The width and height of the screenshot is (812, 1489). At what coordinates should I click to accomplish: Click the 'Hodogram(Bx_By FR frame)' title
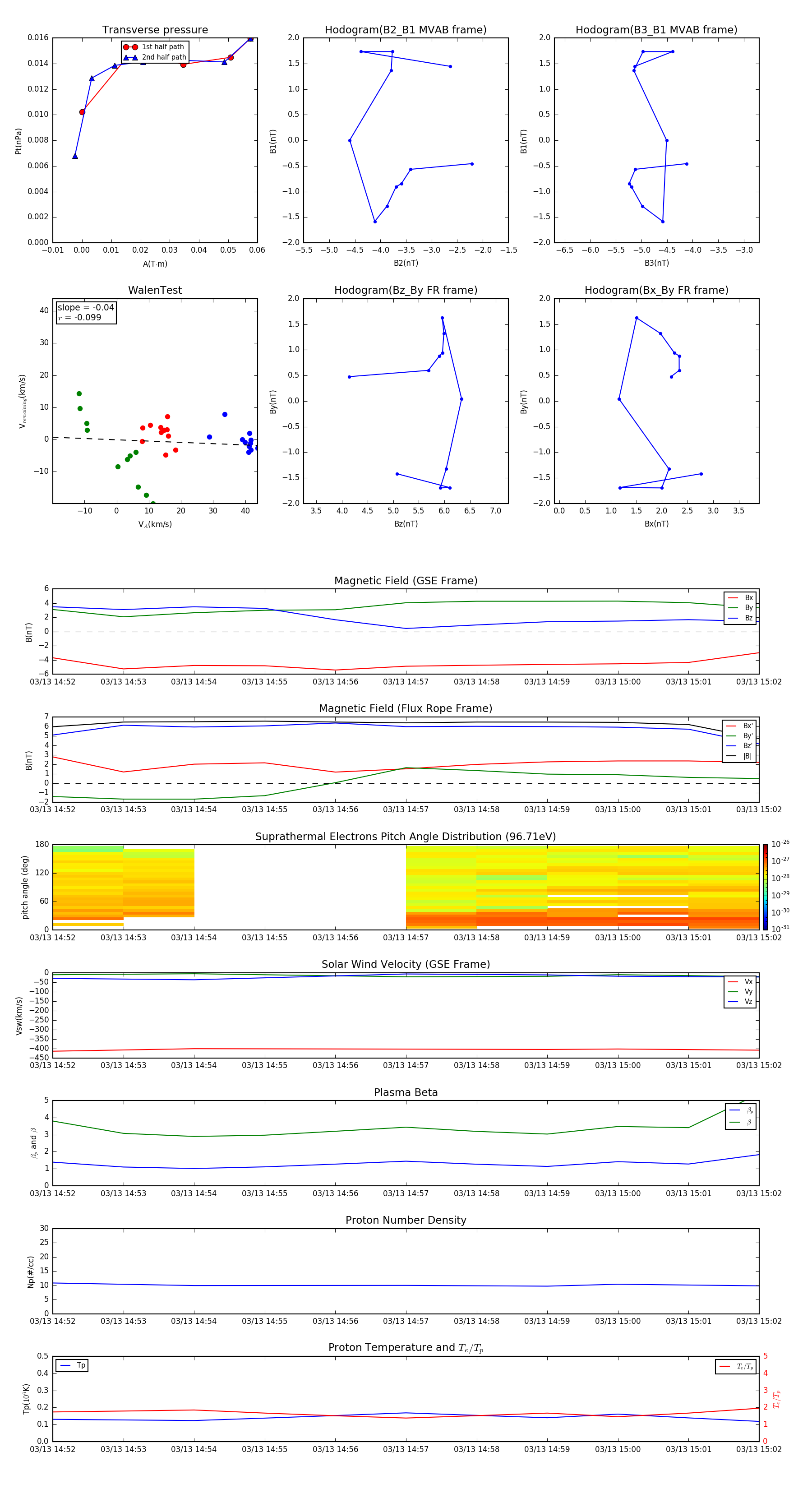coord(656,290)
